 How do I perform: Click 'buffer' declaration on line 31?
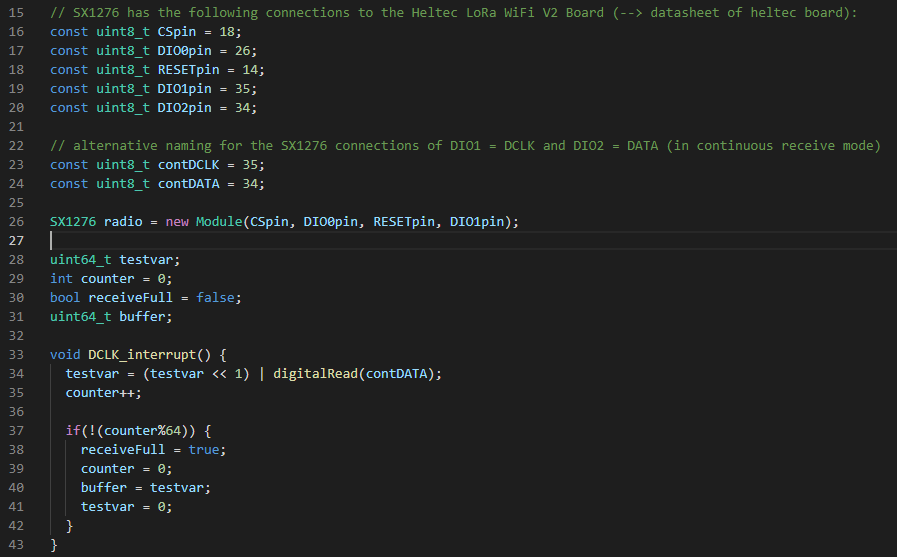tap(142, 316)
